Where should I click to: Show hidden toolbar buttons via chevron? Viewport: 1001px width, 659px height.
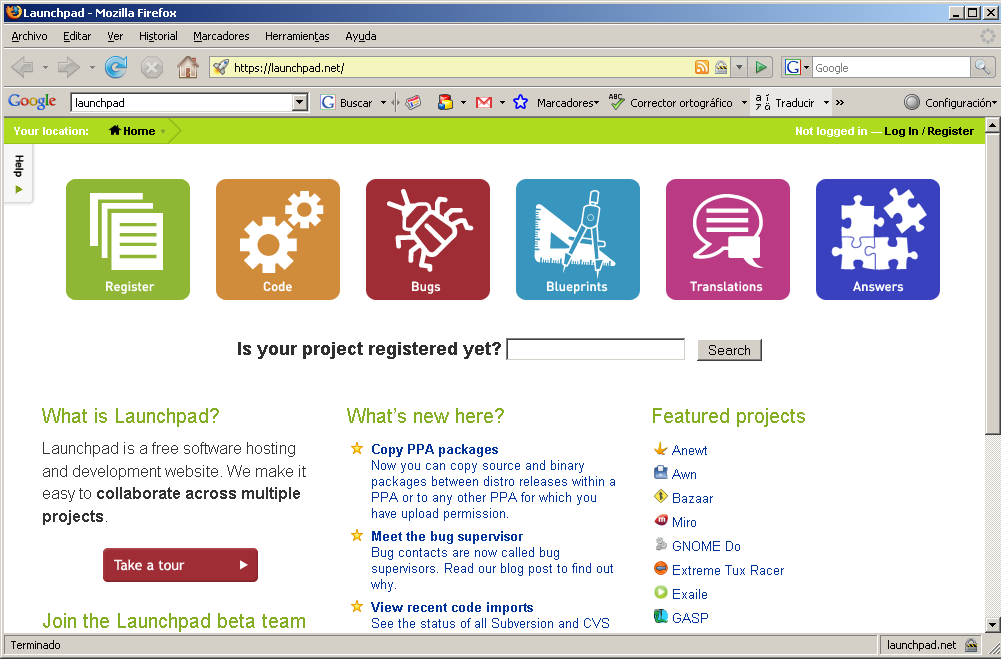[840, 103]
